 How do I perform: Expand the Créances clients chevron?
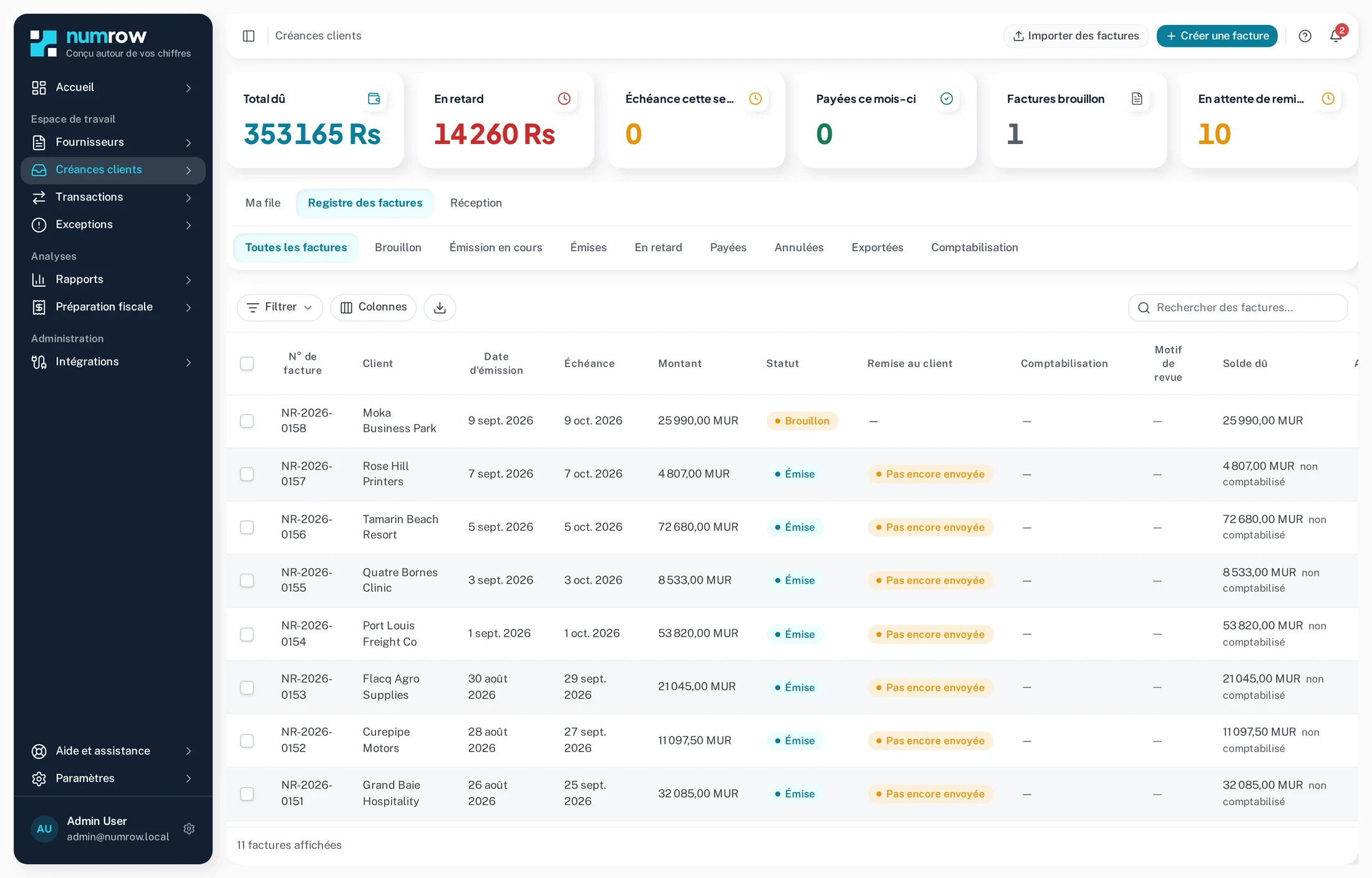188,170
